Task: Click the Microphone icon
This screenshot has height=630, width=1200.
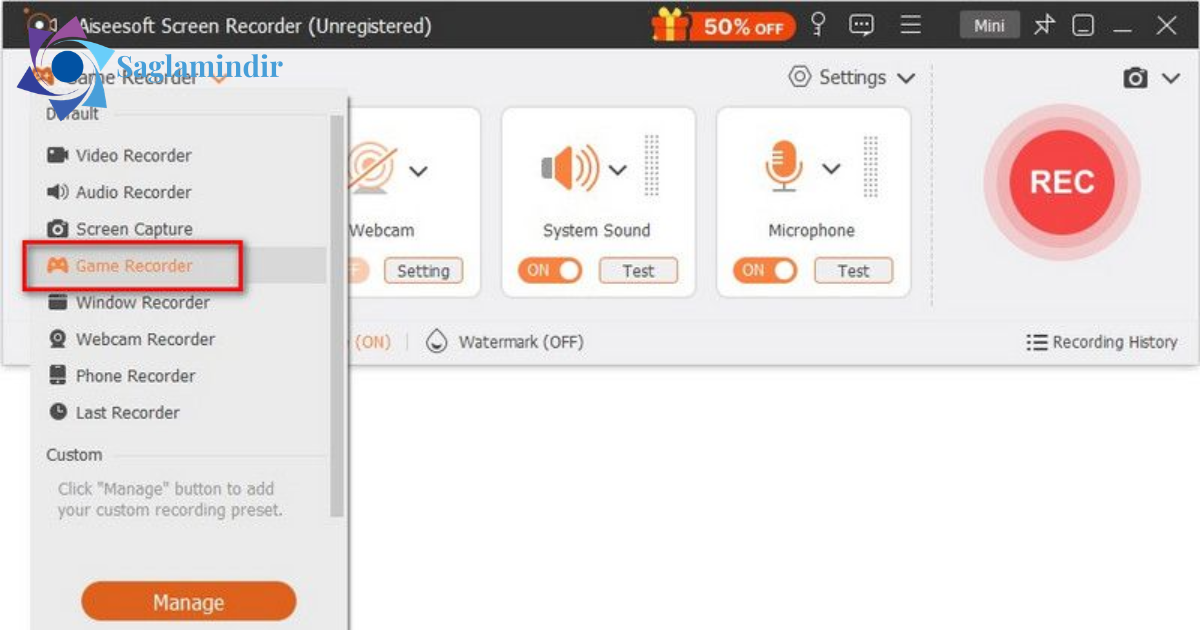Action: tap(784, 166)
